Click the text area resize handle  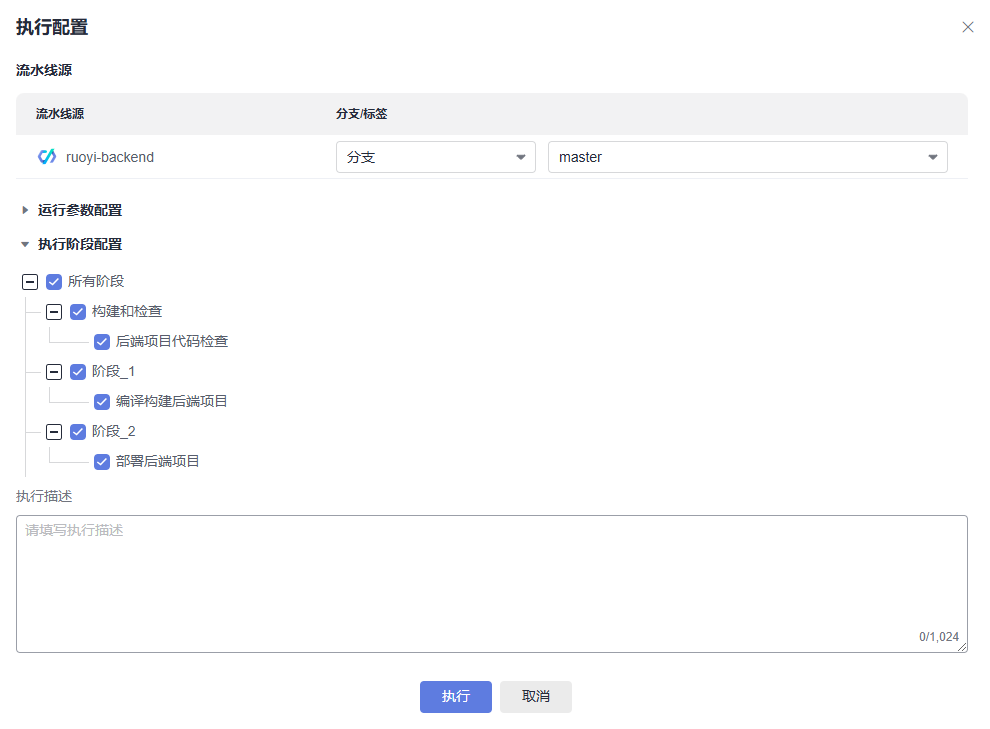tap(962, 647)
